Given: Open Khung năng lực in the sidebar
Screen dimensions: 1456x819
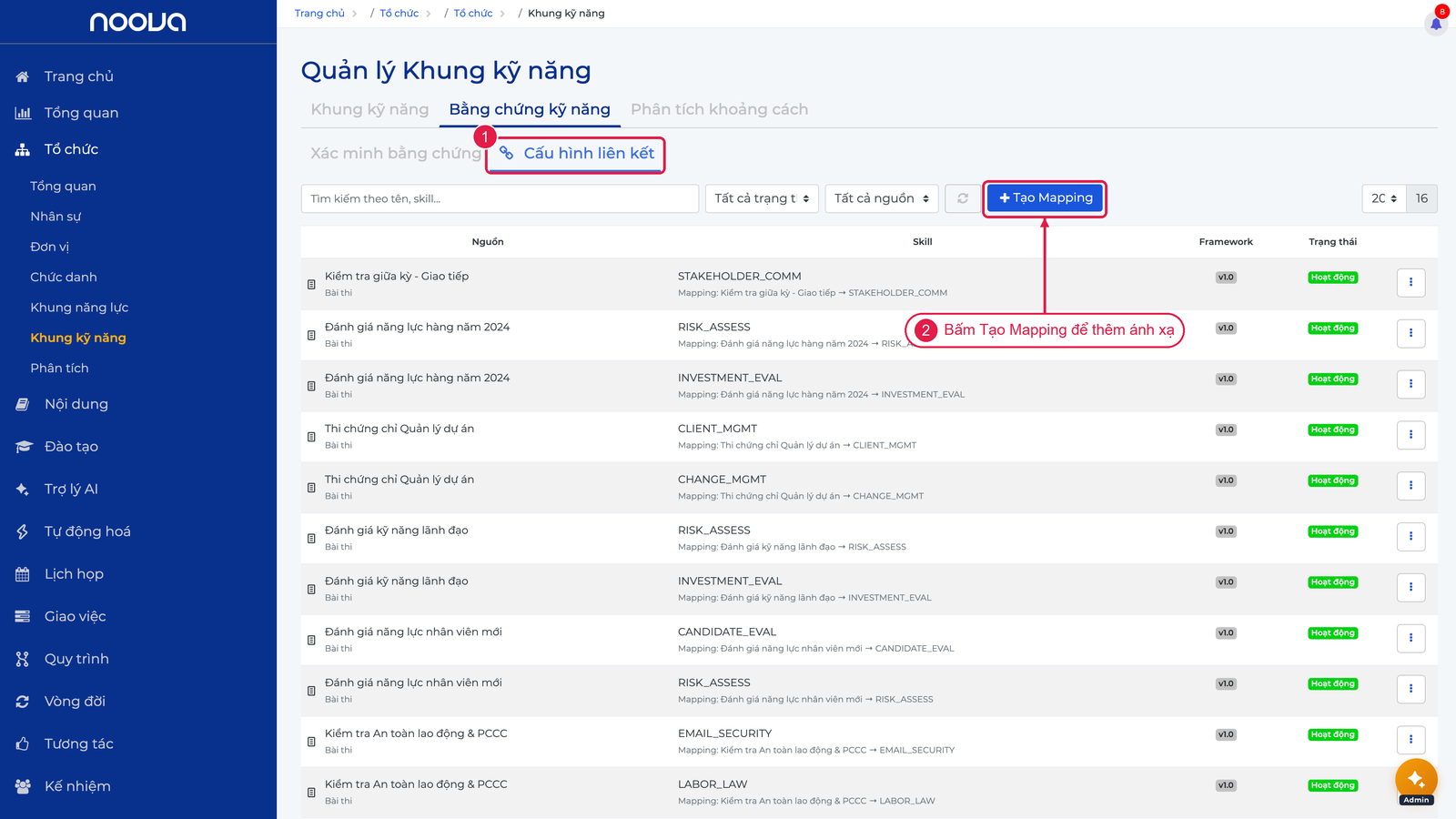Looking at the screenshot, I should tap(79, 308).
